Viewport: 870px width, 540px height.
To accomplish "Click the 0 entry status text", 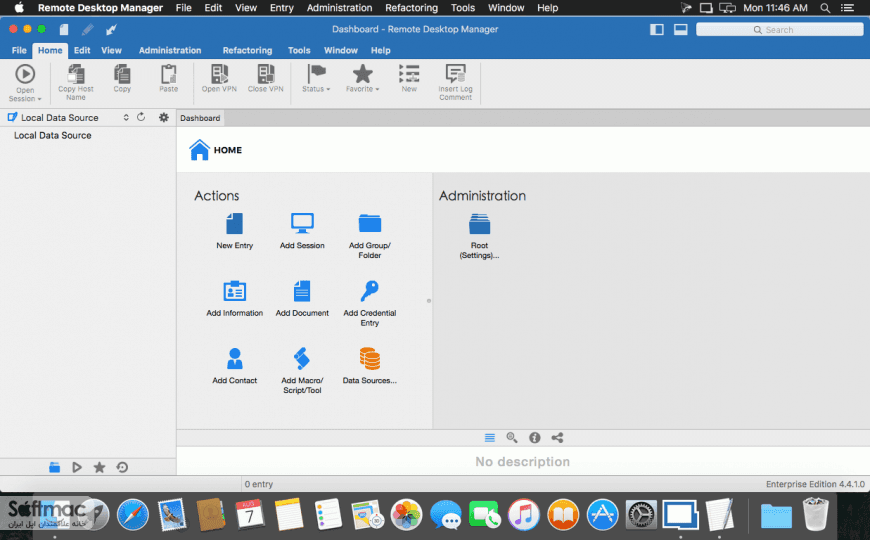I will [x=259, y=484].
